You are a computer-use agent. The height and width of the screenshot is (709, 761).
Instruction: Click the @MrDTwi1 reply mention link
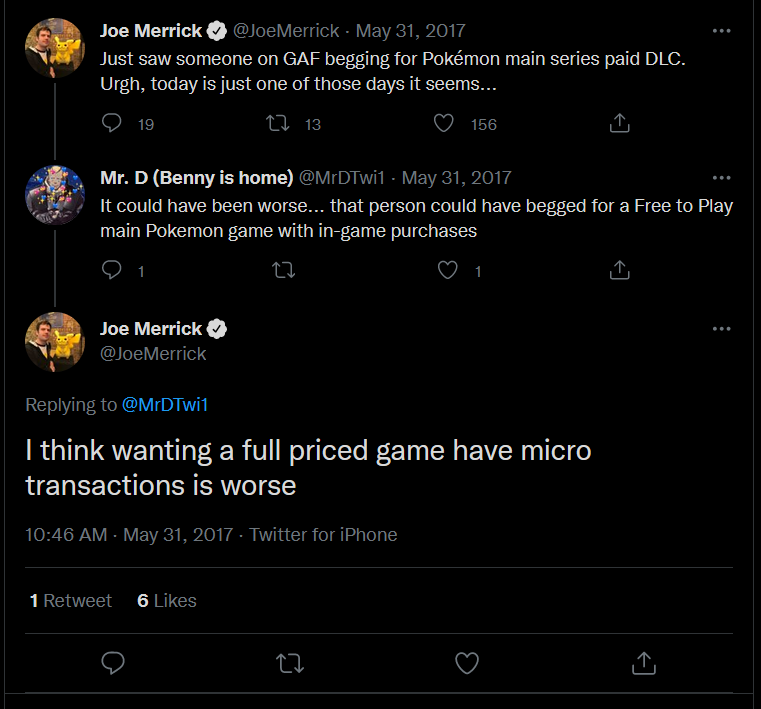click(x=165, y=405)
